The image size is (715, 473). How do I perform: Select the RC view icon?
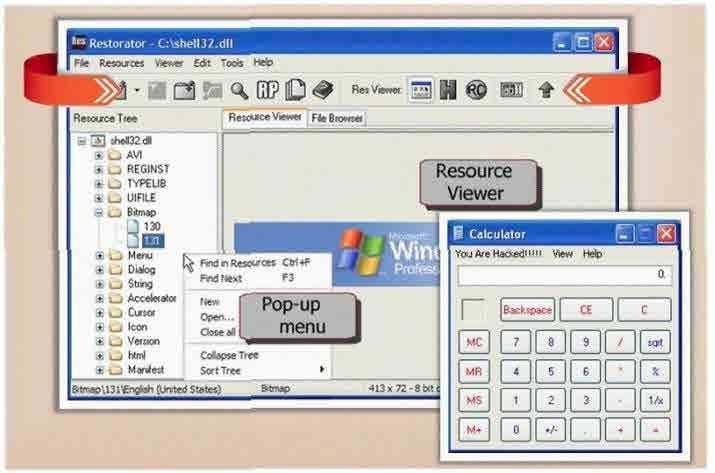476,90
